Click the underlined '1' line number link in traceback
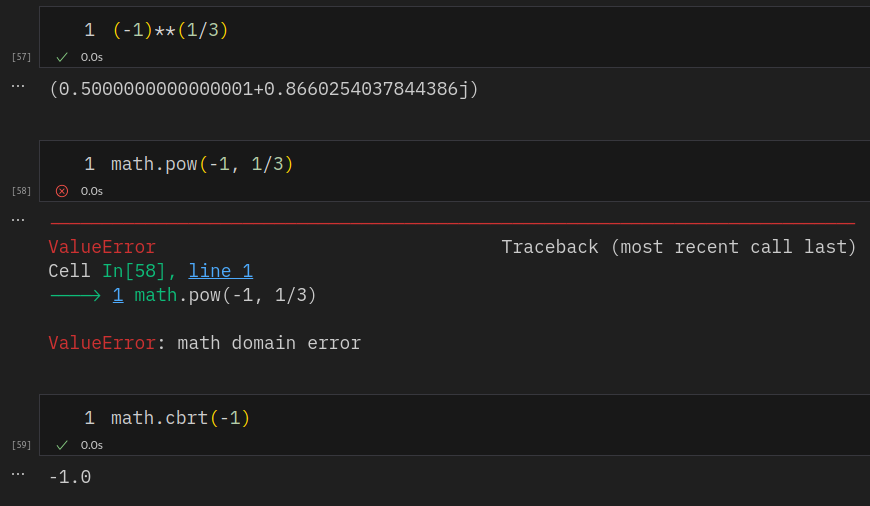 tap(118, 295)
